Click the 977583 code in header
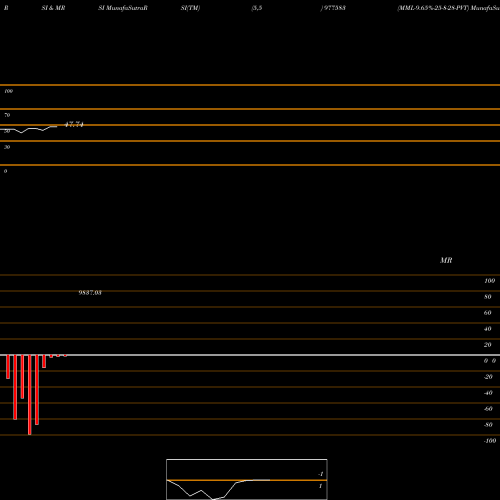This screenshot has height=500, width=500. click(334, 8)
